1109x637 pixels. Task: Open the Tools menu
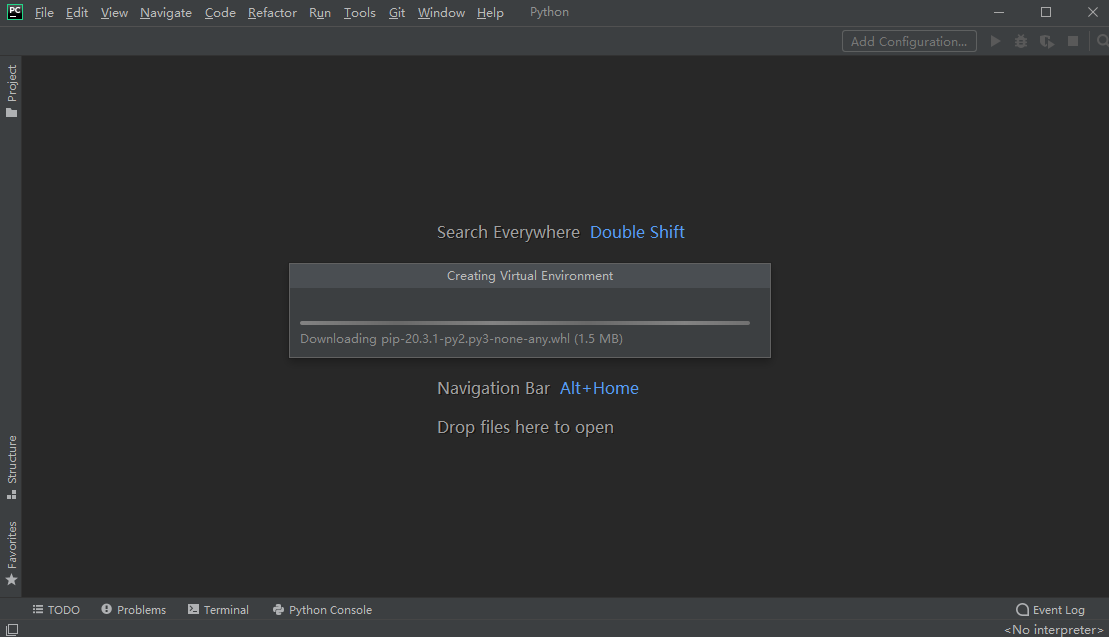(x=359, y=13)
